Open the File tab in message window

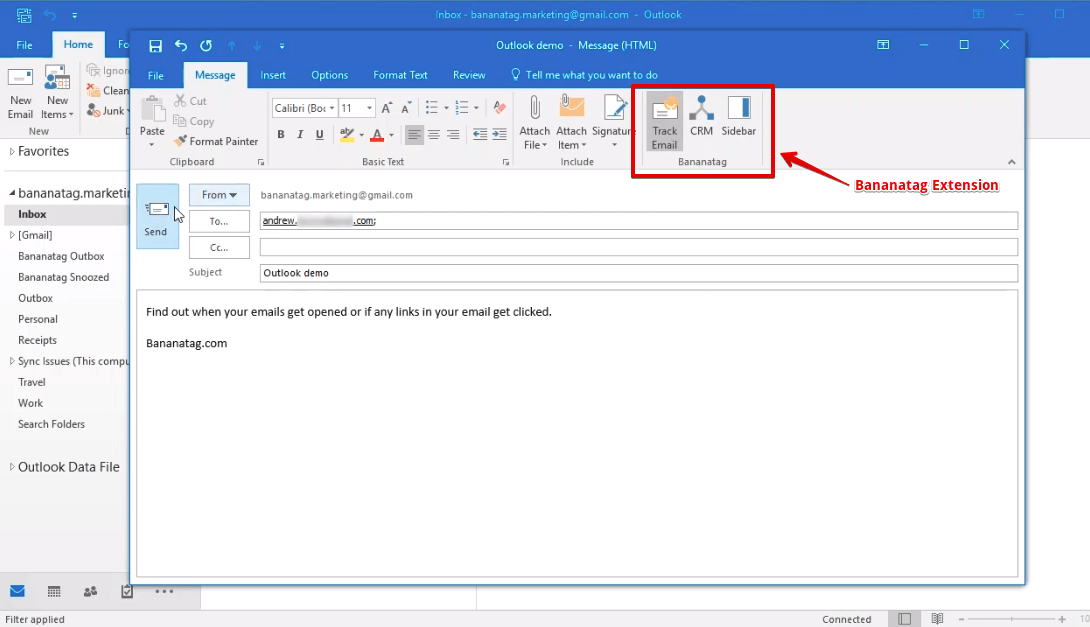coord(156,75)
